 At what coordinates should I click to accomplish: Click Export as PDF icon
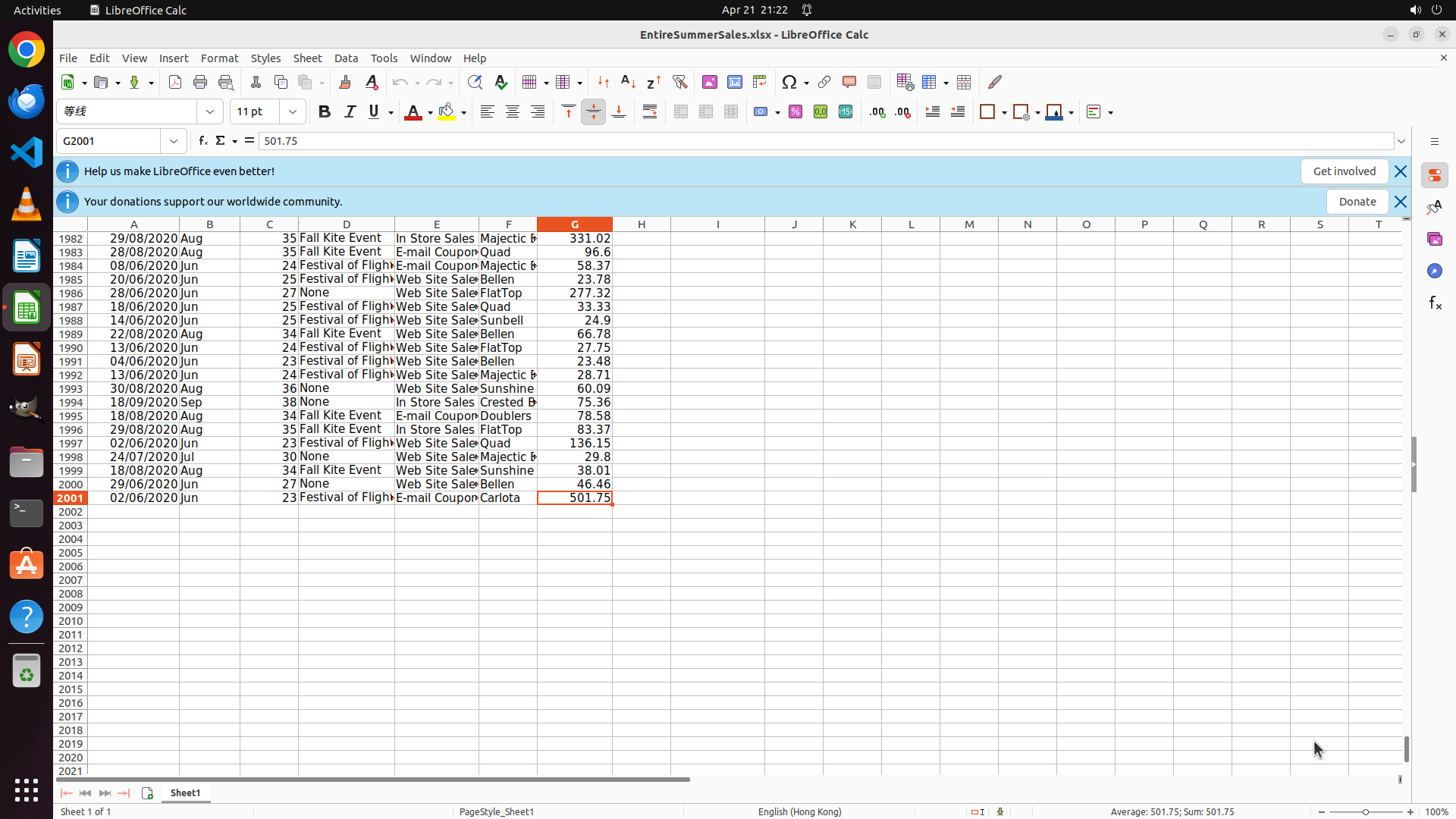pyautogui.click(x=175, y=82)
